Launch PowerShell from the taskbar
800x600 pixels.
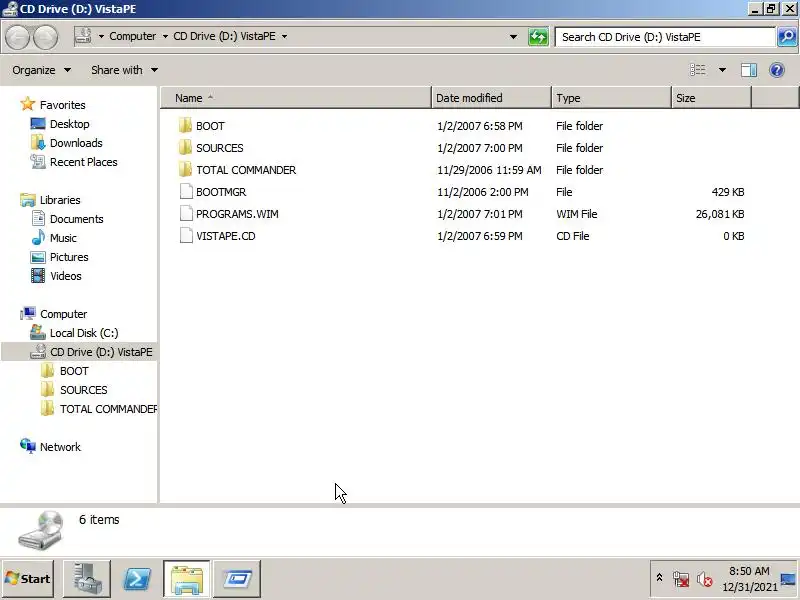(x=137, y=579)
